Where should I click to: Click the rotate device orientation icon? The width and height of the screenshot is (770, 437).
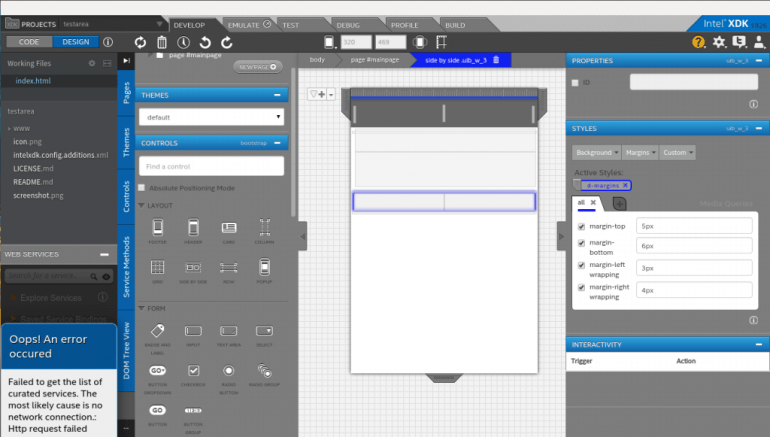coord(419,42)
